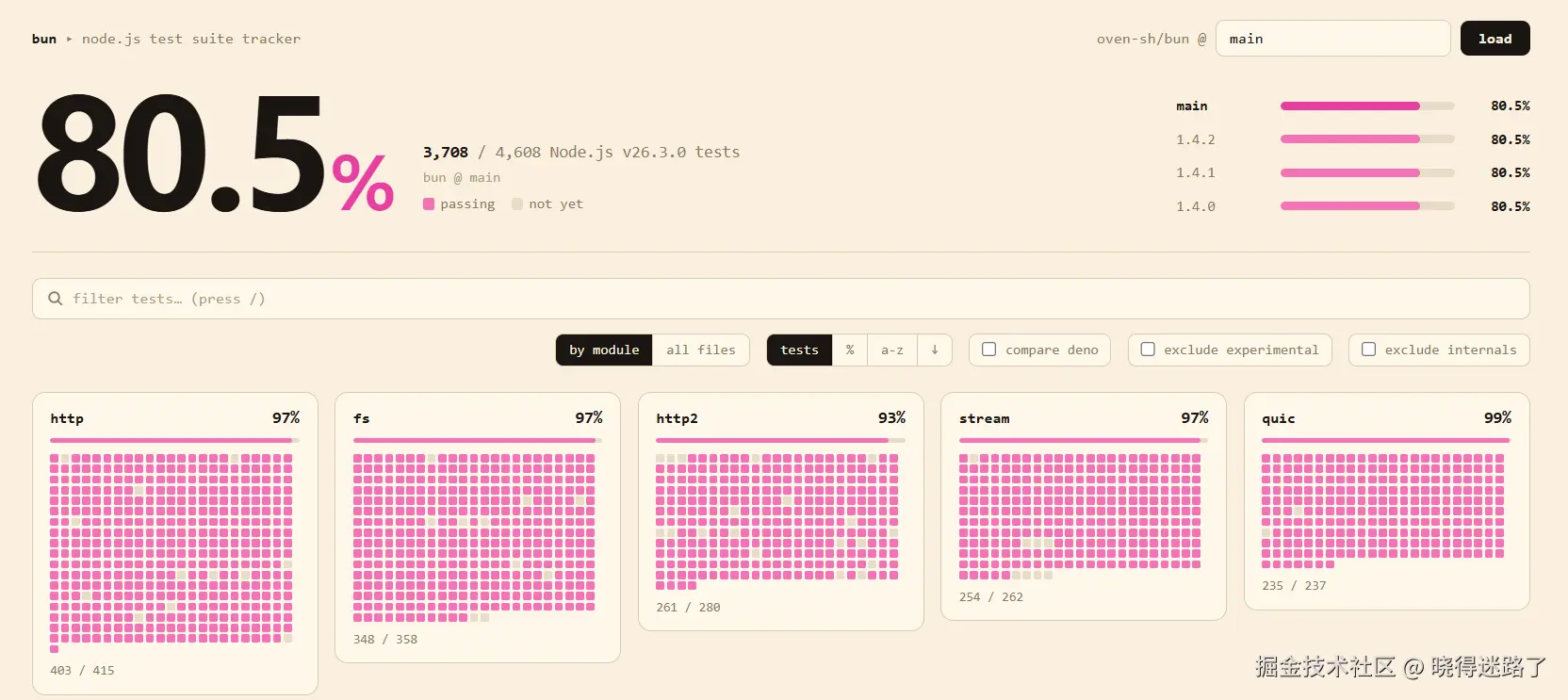
Task: Switch to the all files view
Action: click(701, 350)
